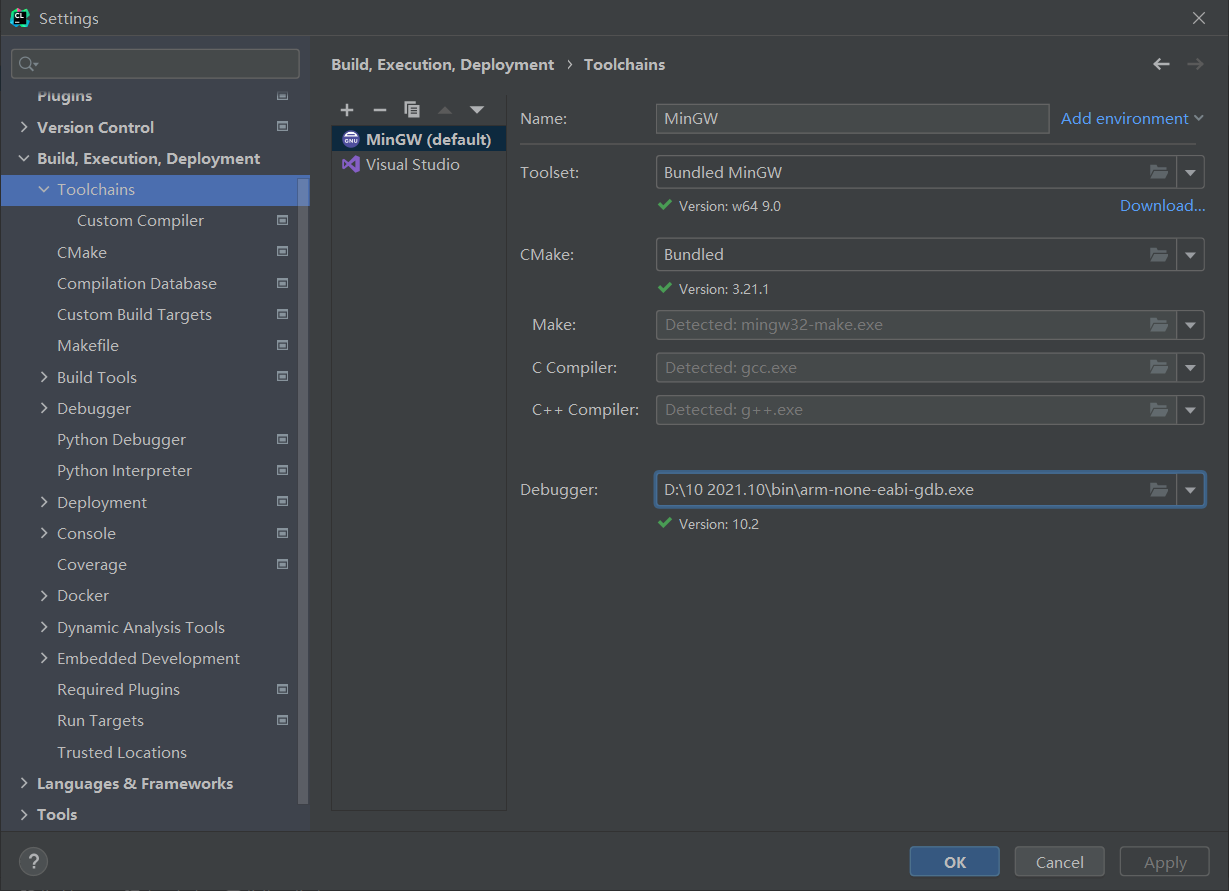
Task: Click the Download... link
Action: pos(1162,205)
